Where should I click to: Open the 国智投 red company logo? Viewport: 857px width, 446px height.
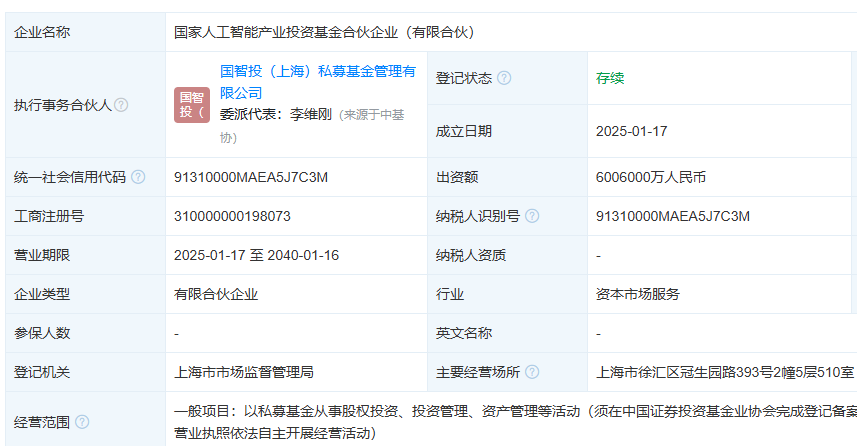pos(192,105)
